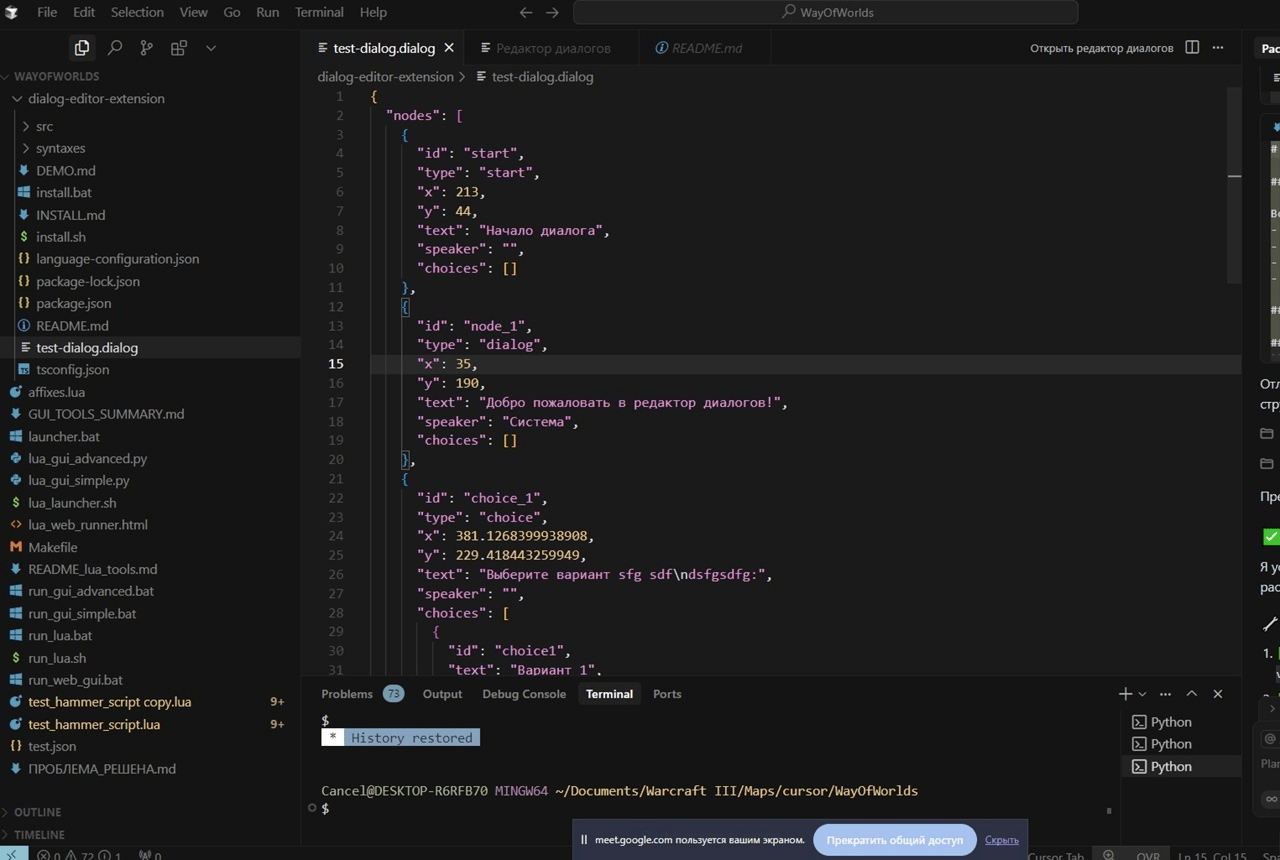
Task: Click the WayOfWorlds search bar
Action: [825, 13]
